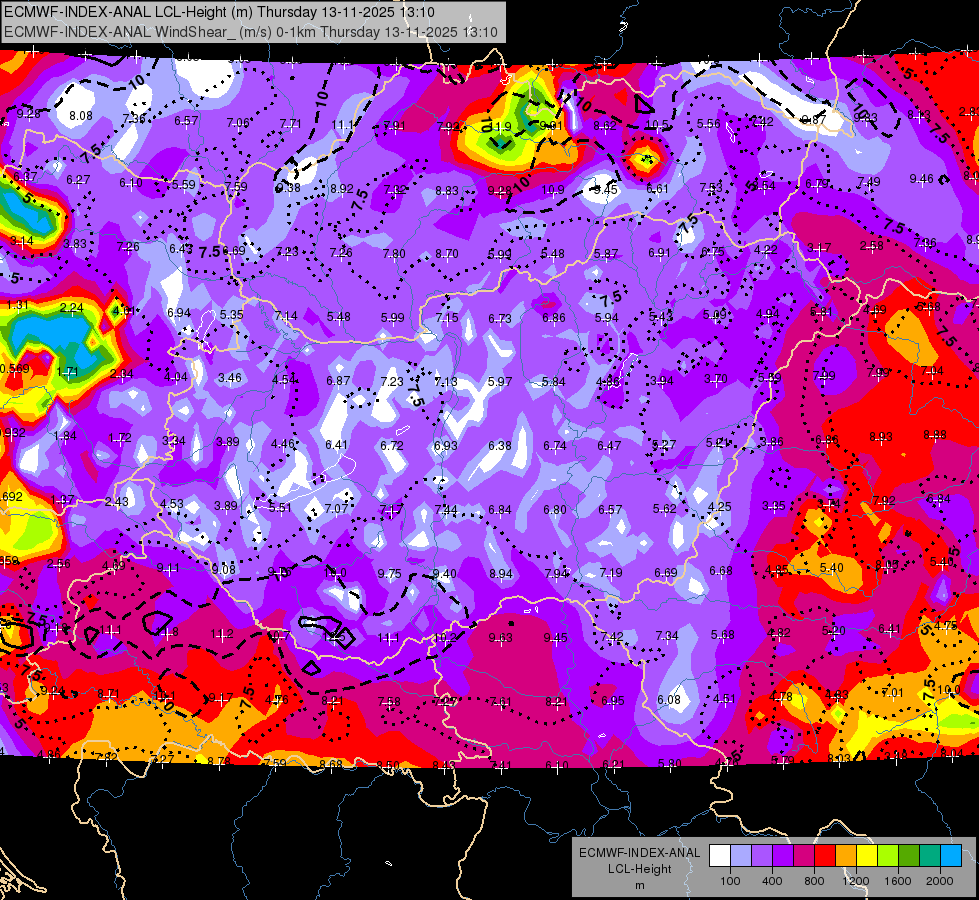Click wind shear value 5.97

[x=499, y=381]
